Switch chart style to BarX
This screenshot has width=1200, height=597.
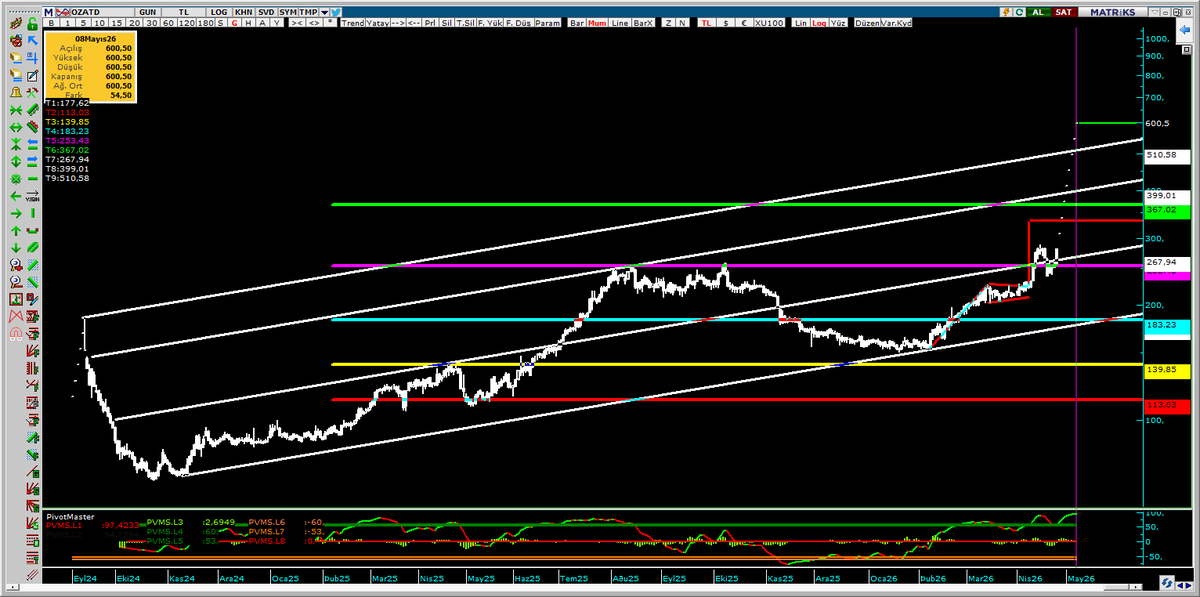[643, 23]
